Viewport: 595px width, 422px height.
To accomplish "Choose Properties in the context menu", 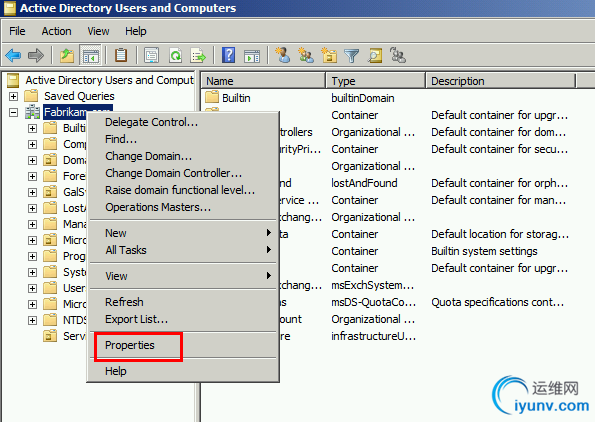I will [183, 345].
